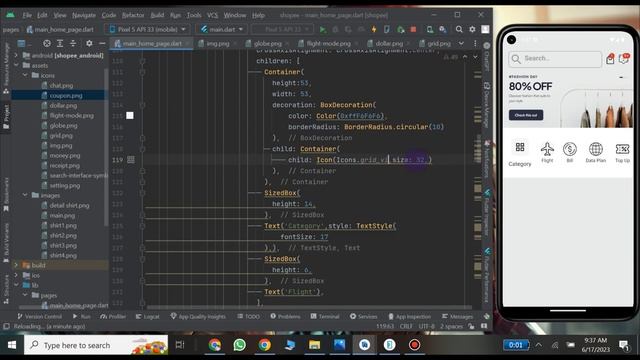Tap the Check this out banner button
640x360 pixels.
pos(526,115)
